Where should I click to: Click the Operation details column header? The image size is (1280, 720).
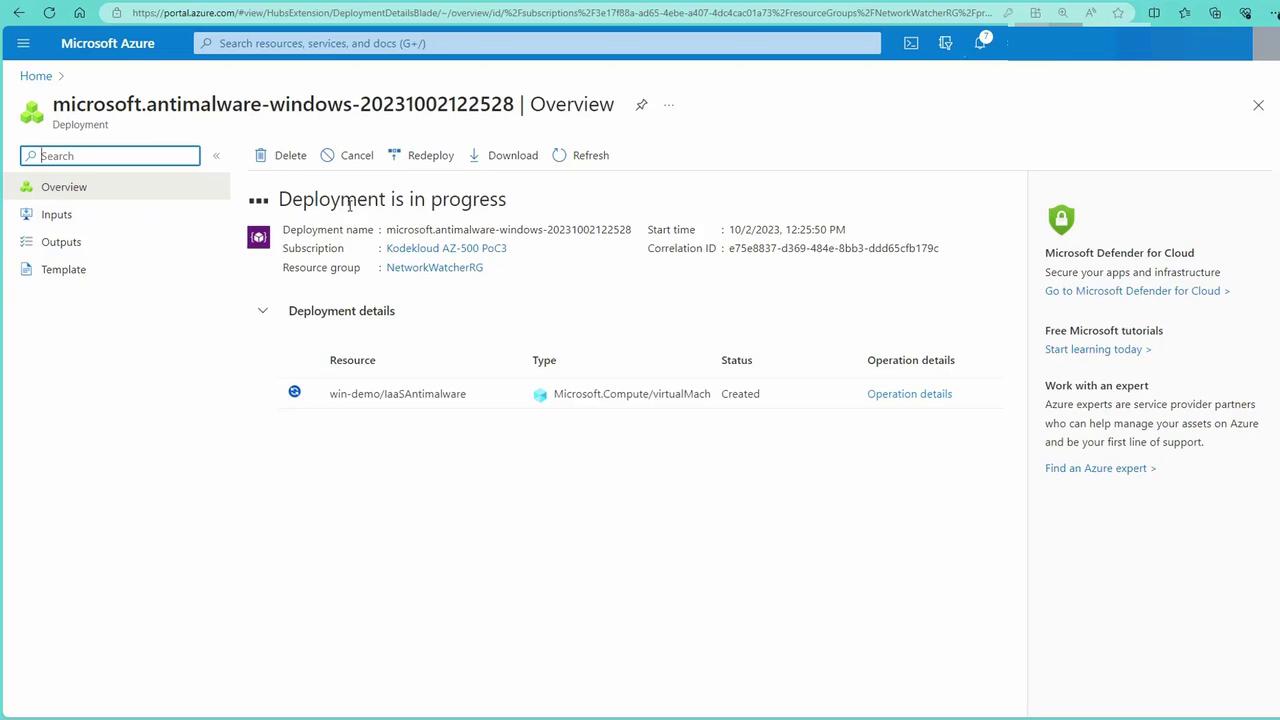(x=911, y=360)
